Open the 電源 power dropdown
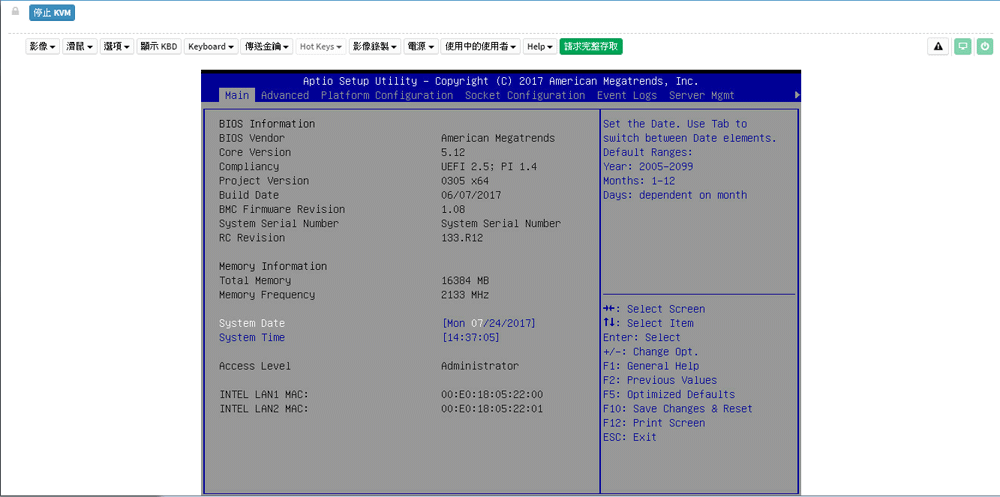Viewport: 1000px width, 497px height. (421, 47)
